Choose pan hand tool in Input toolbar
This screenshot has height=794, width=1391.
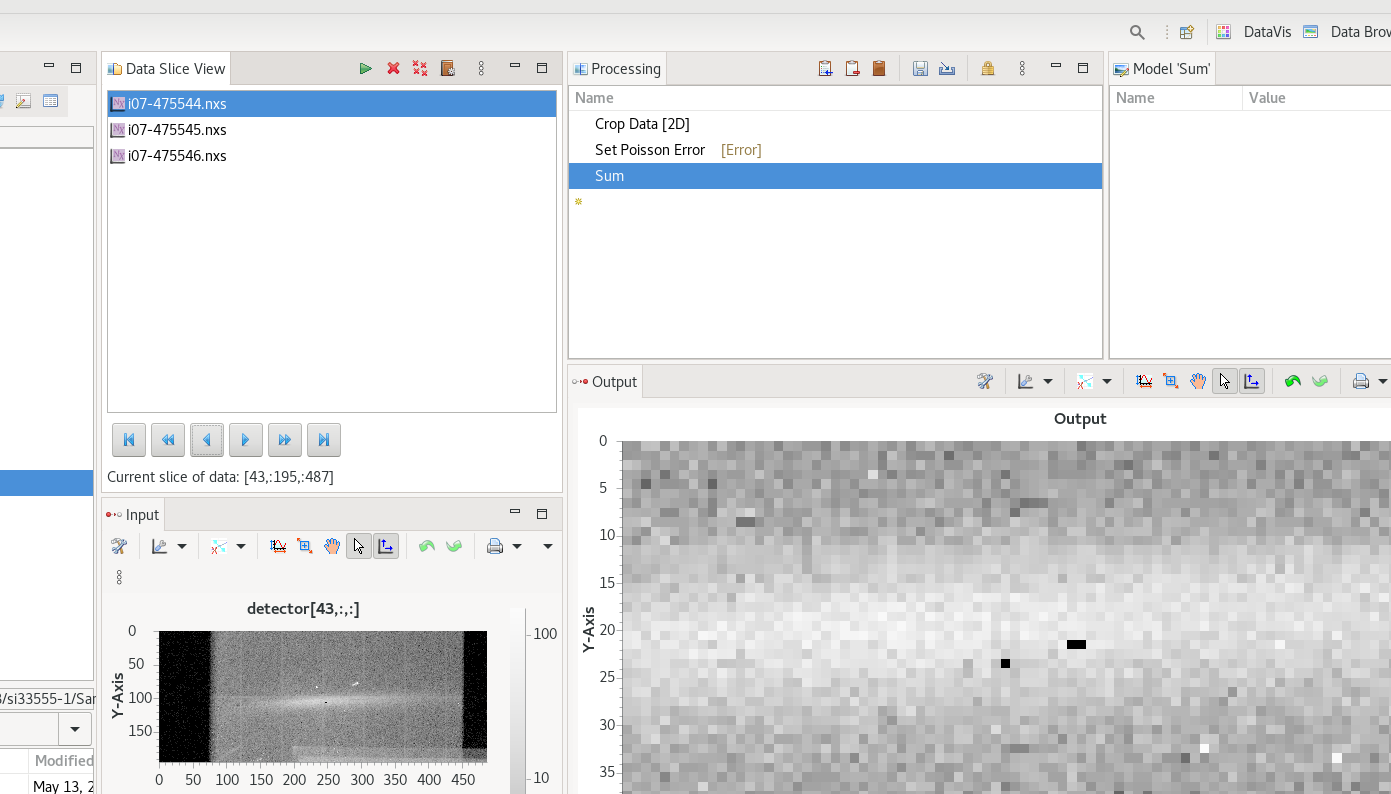click(x=332, y=546)
